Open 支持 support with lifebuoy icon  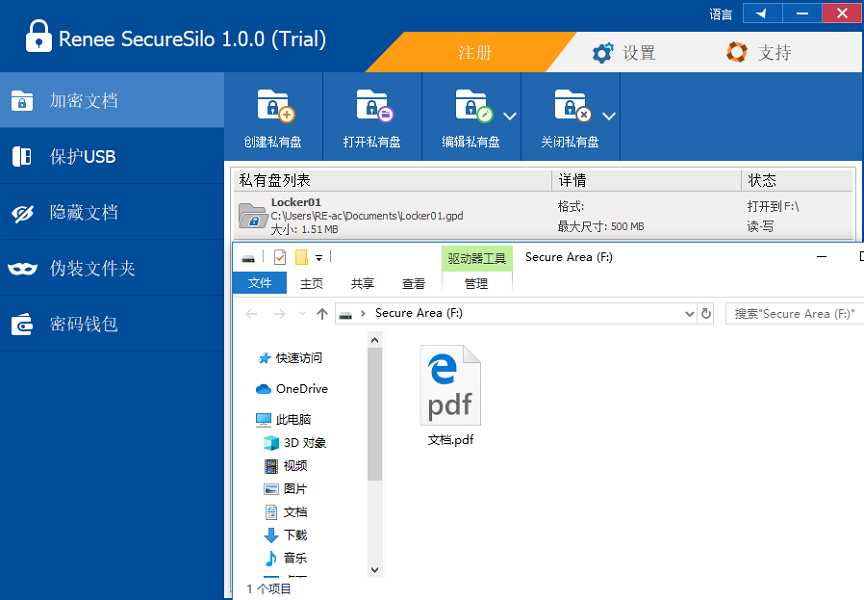759,53
